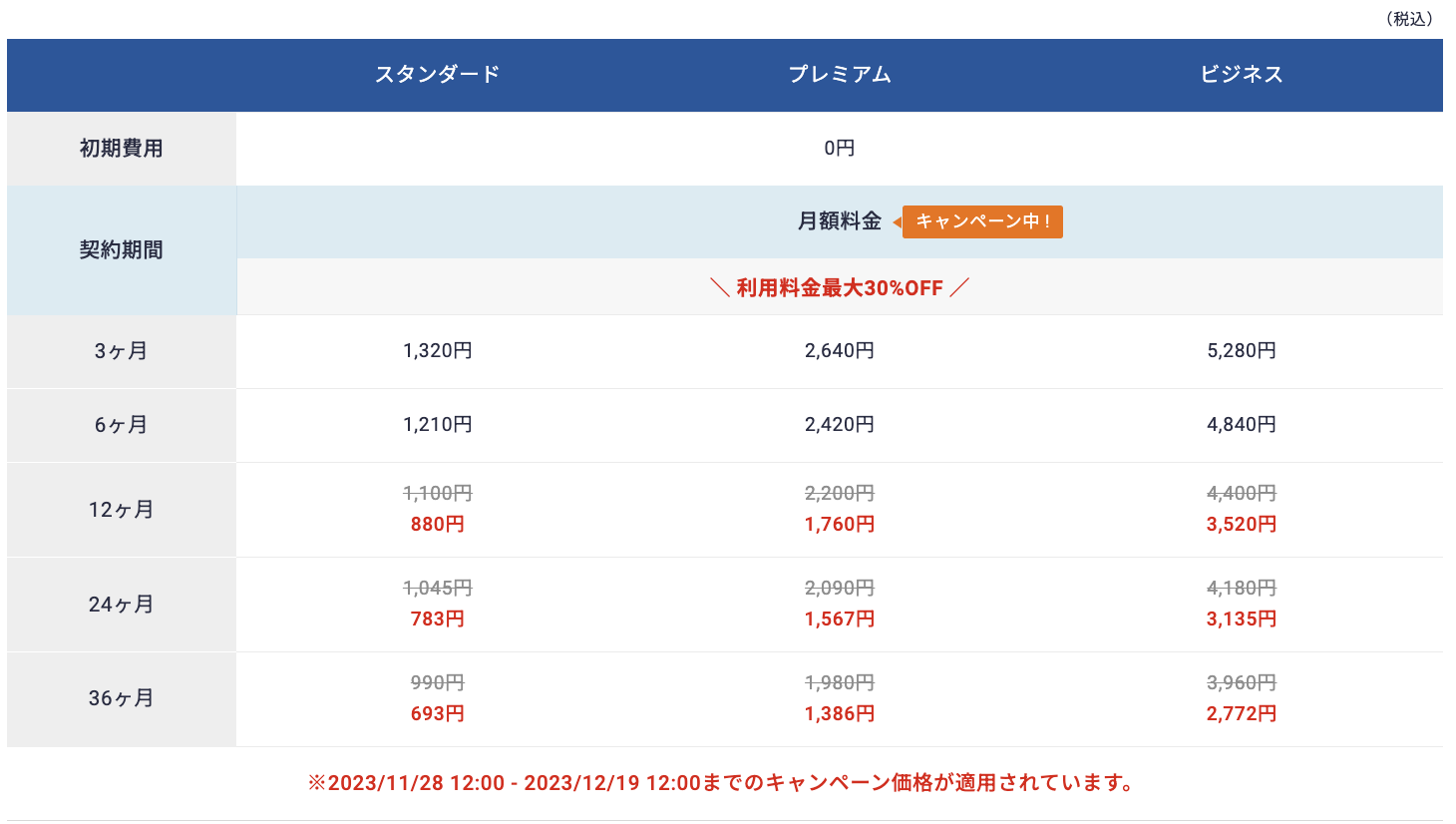
Task: Click the struck-through 2,200円 price
Action: point(840,494)
